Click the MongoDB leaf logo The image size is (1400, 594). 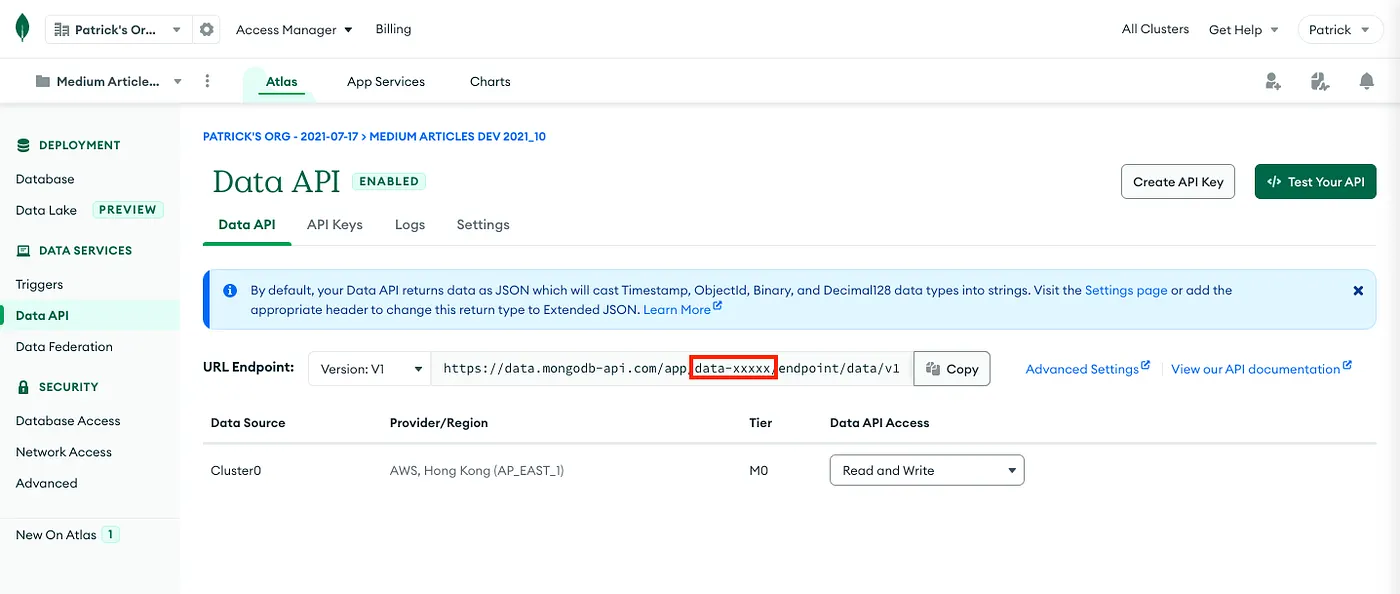(x=22, y=29)
